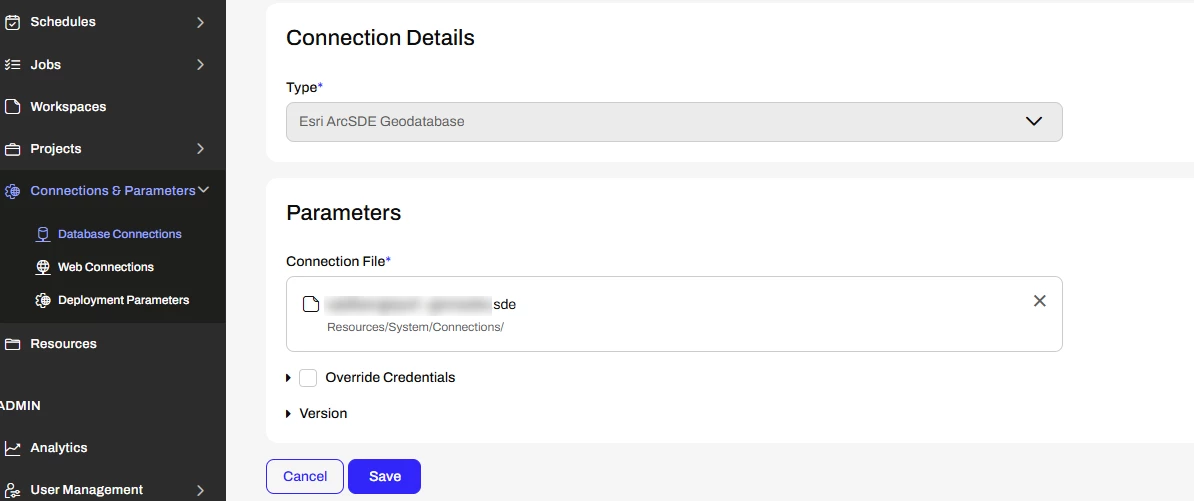The image size is (1194, 501).
Task: Enable the Override Credentials checkbox
Action: (308, 378)
